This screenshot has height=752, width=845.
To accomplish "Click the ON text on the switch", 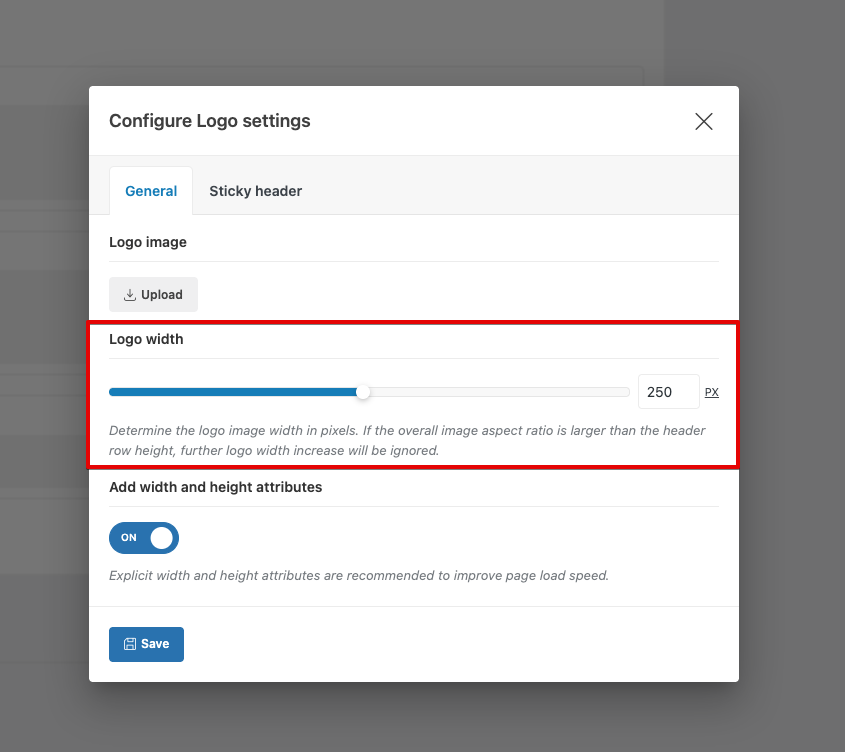I will coord(129,538).
